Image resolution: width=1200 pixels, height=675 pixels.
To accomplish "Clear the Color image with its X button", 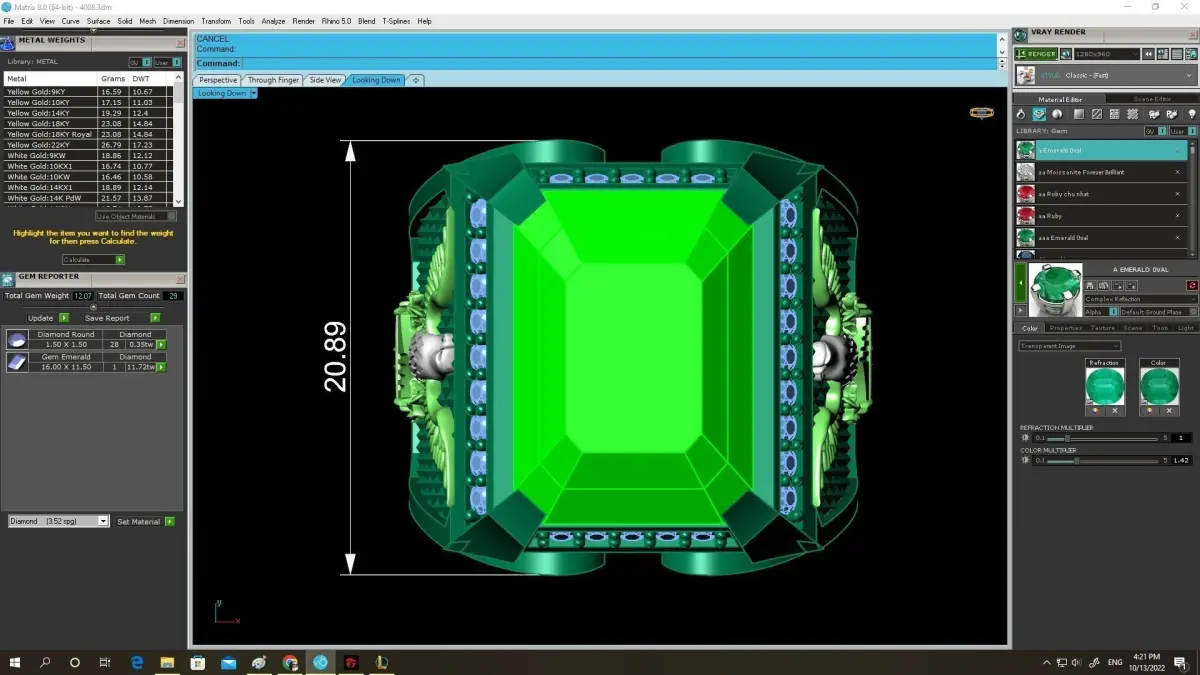I will [1169, 411].
